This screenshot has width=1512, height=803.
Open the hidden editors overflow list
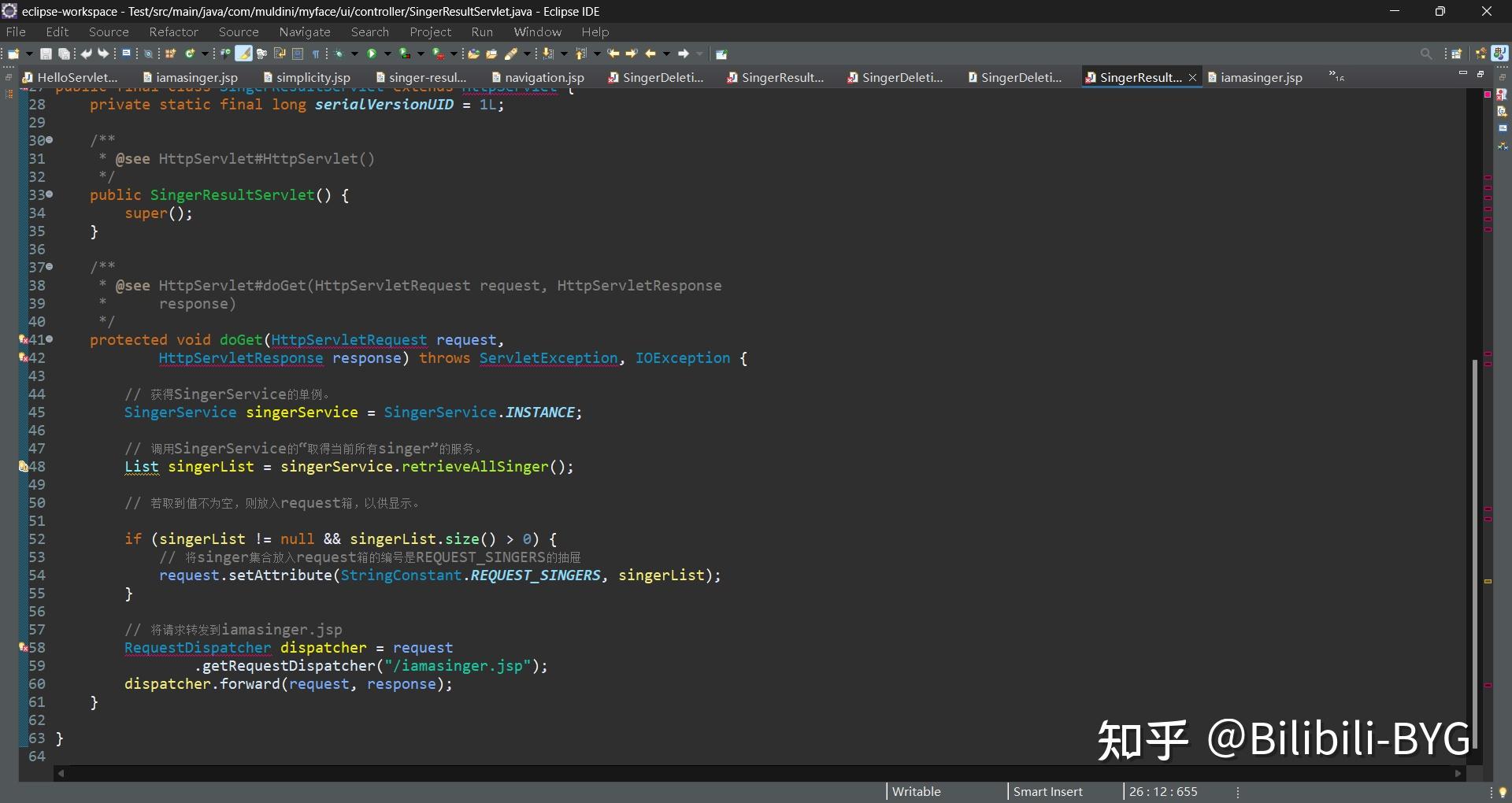click(x=1336, y=76)
